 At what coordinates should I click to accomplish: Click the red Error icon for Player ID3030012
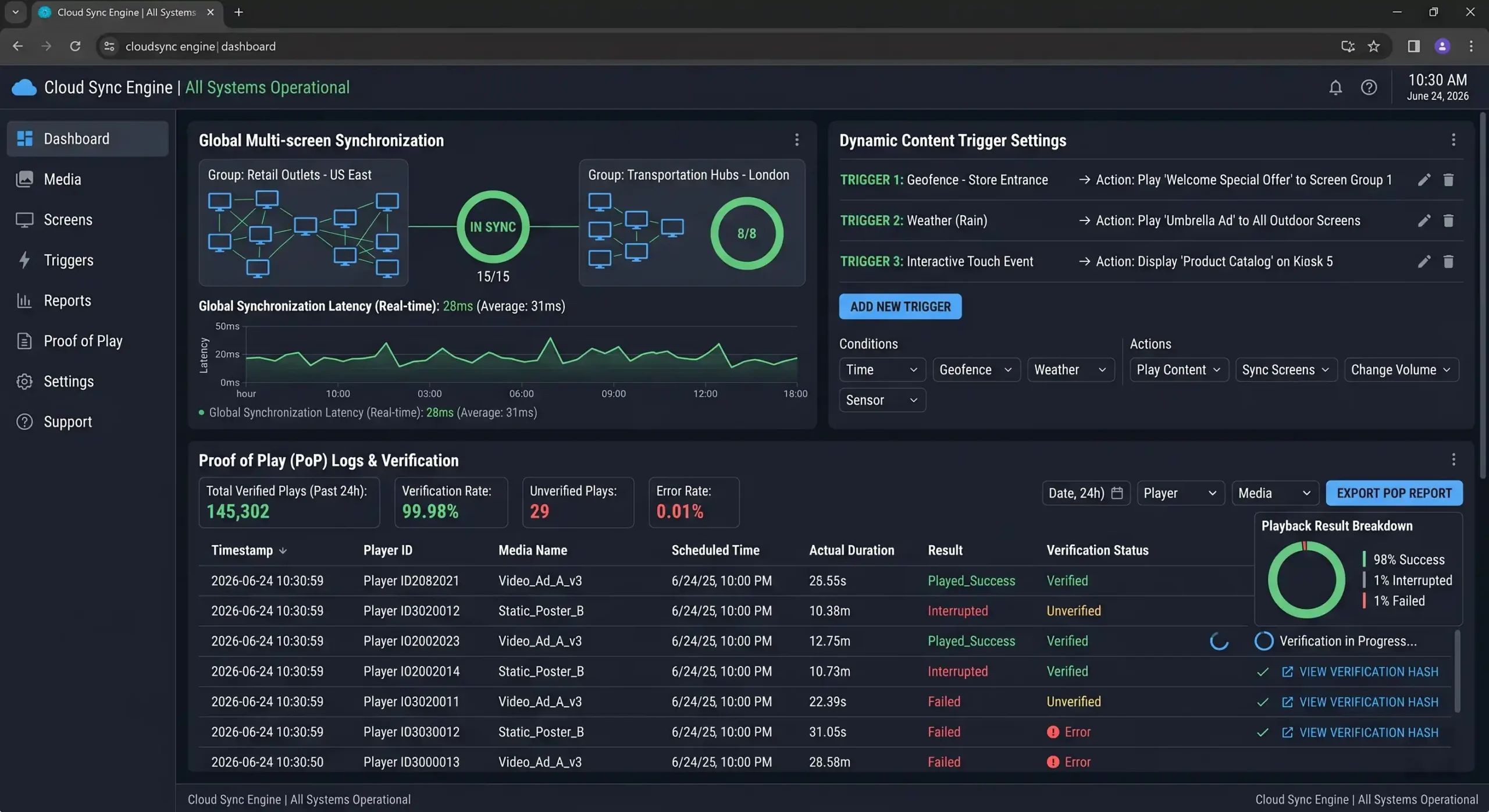pyautogui.click(x=1053, y=732)
